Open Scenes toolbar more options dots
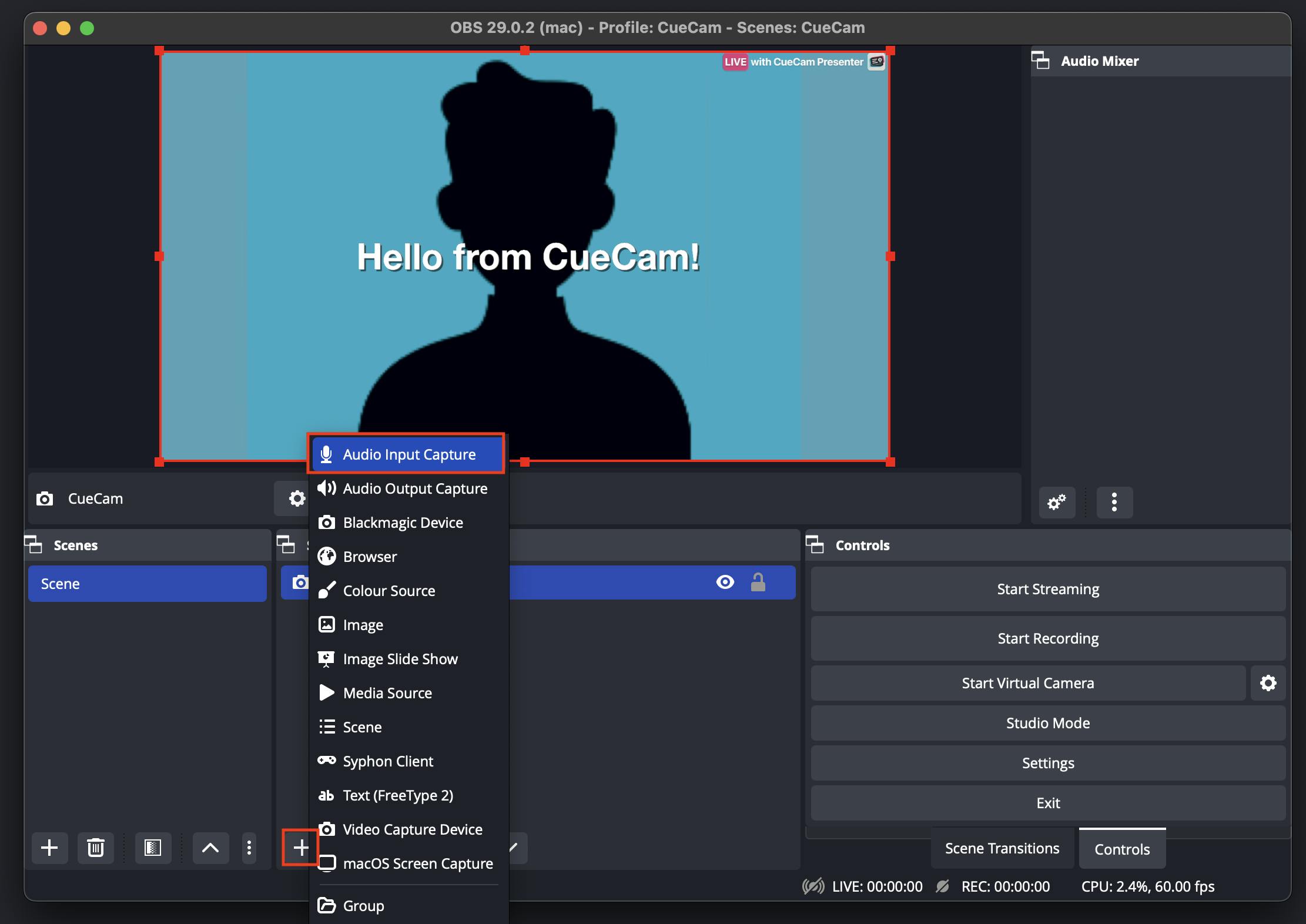1306x924 pixels. pos(249,848)
